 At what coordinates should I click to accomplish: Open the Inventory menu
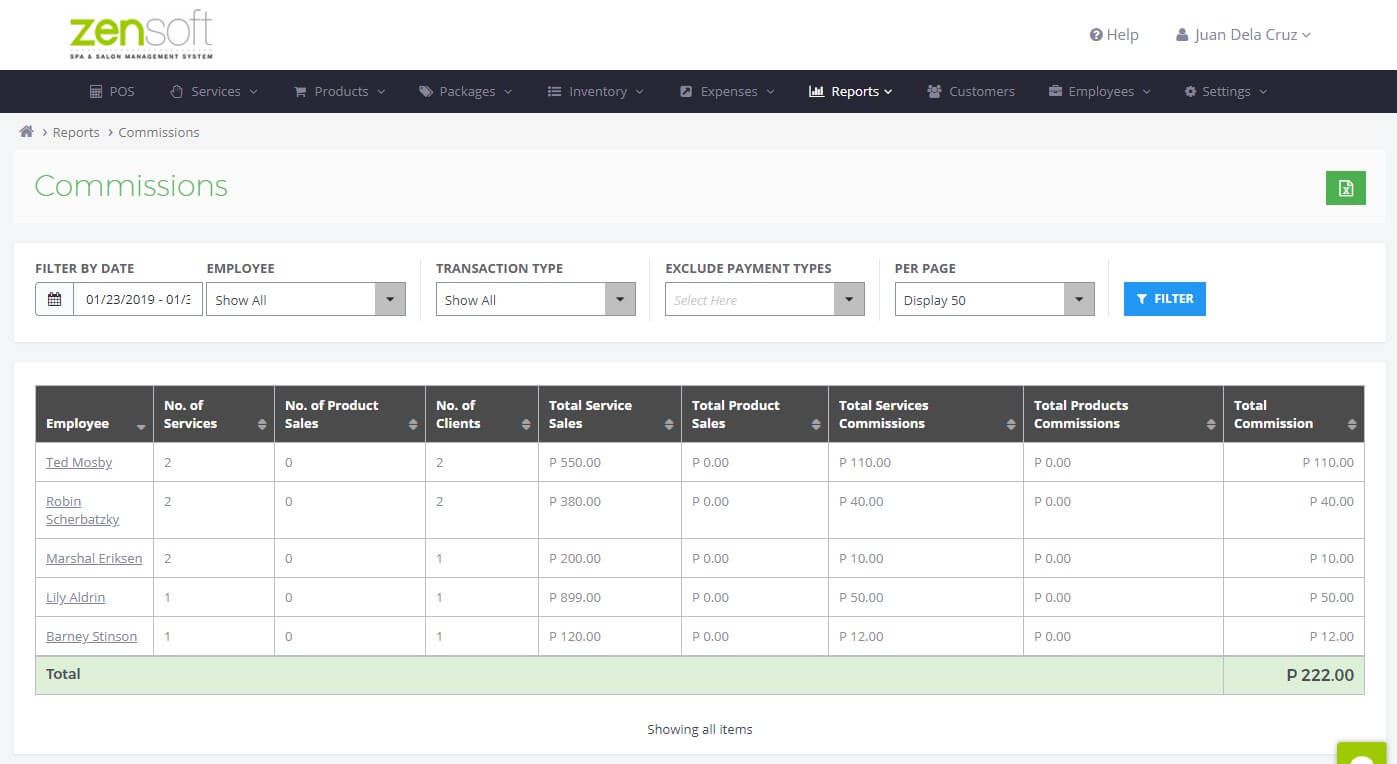[x=596, y=91]
